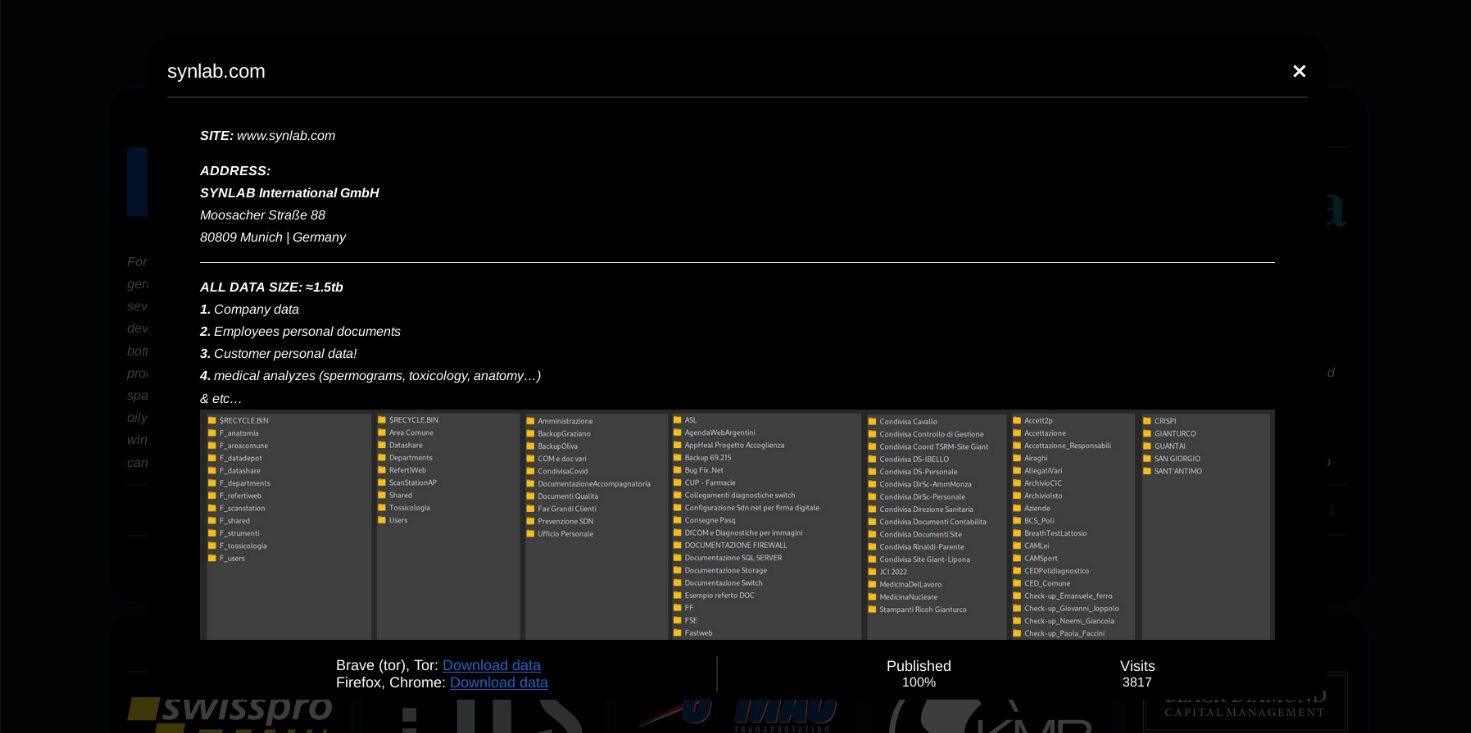
Task: Click the CUP - Farmacie folder icon
Action: (x=677, y=483)
